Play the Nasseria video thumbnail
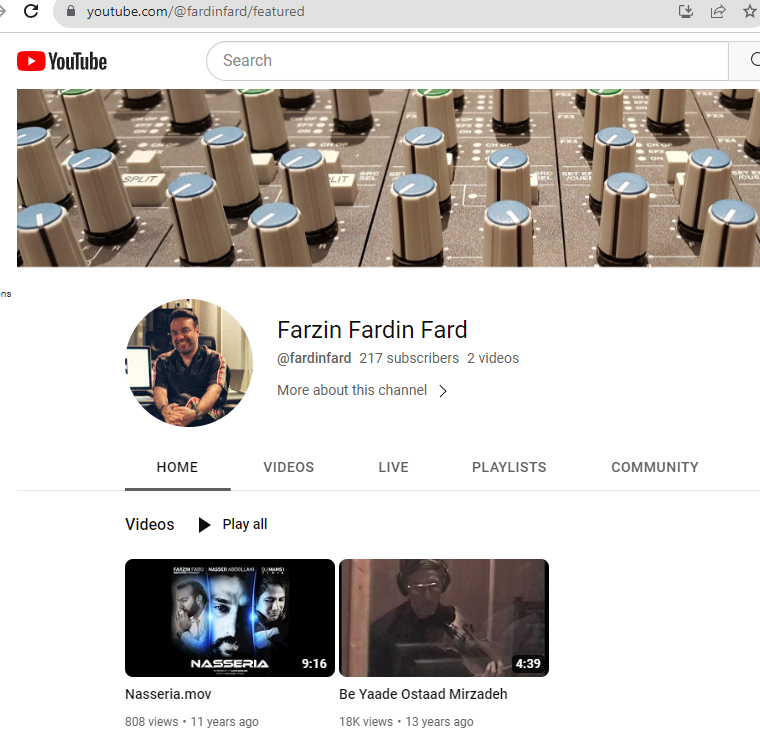Viewport: 760px width, 746px height. pyautogui.click(x=230, y=618)
